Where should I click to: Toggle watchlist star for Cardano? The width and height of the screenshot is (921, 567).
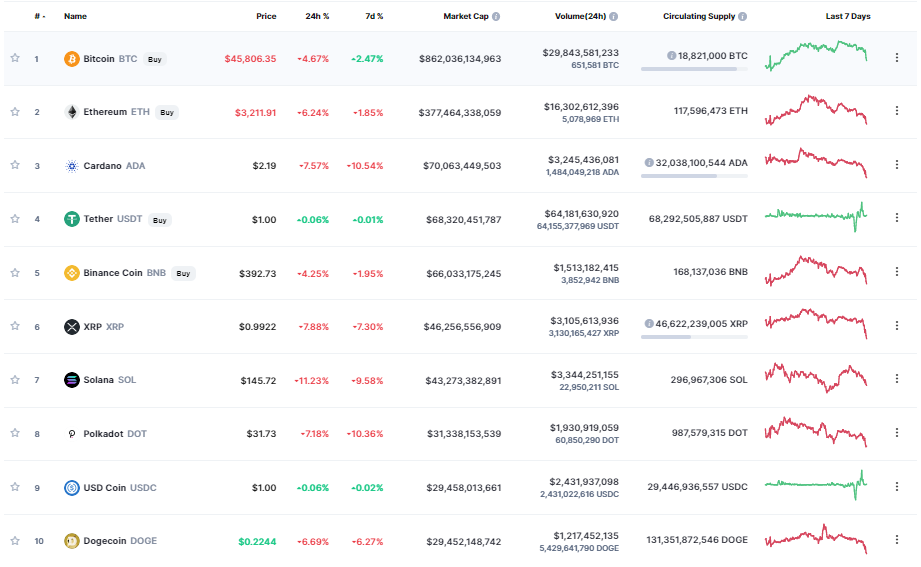(x=15, y=165)
